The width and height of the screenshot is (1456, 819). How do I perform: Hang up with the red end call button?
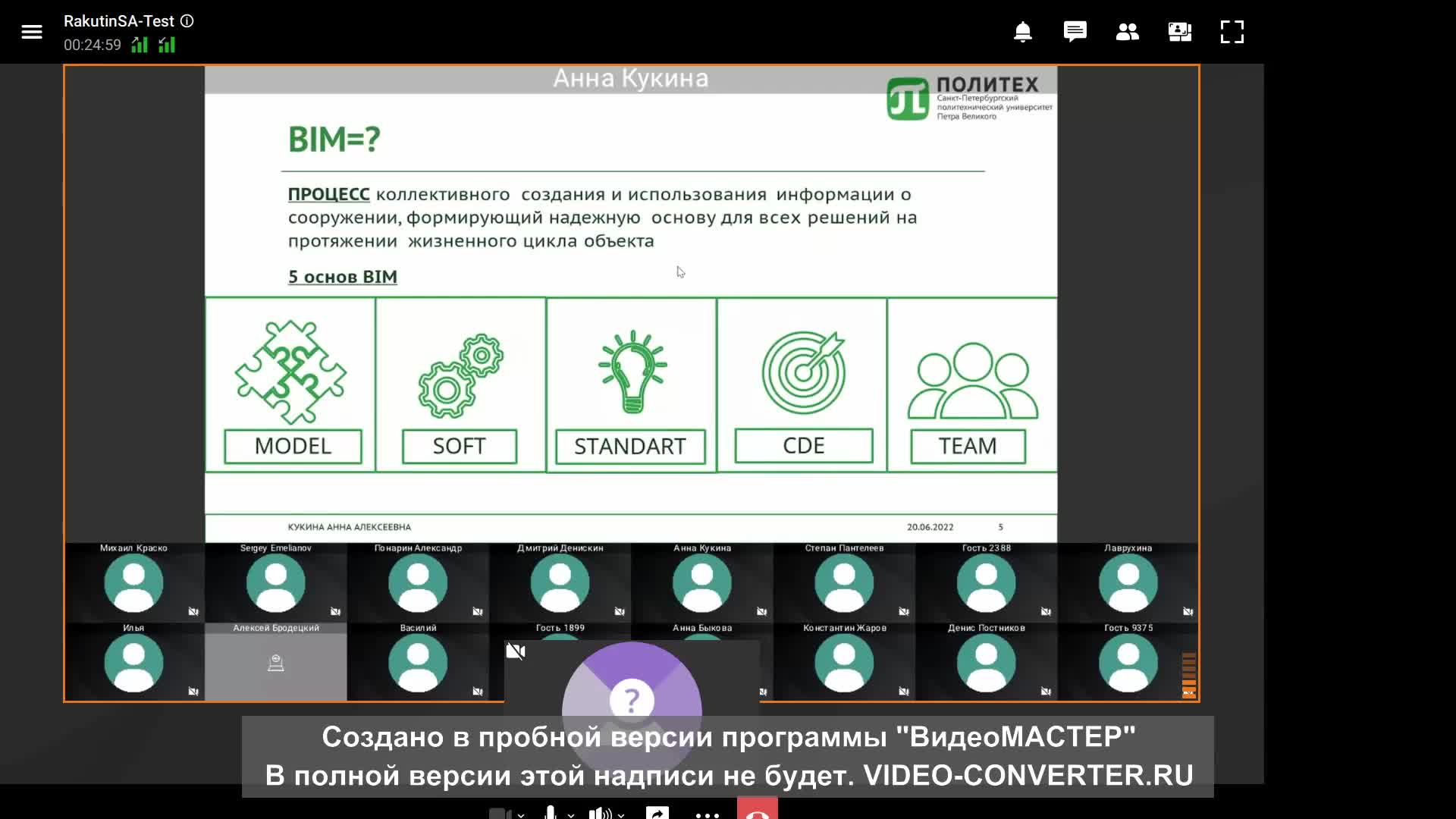click(758, 808)
